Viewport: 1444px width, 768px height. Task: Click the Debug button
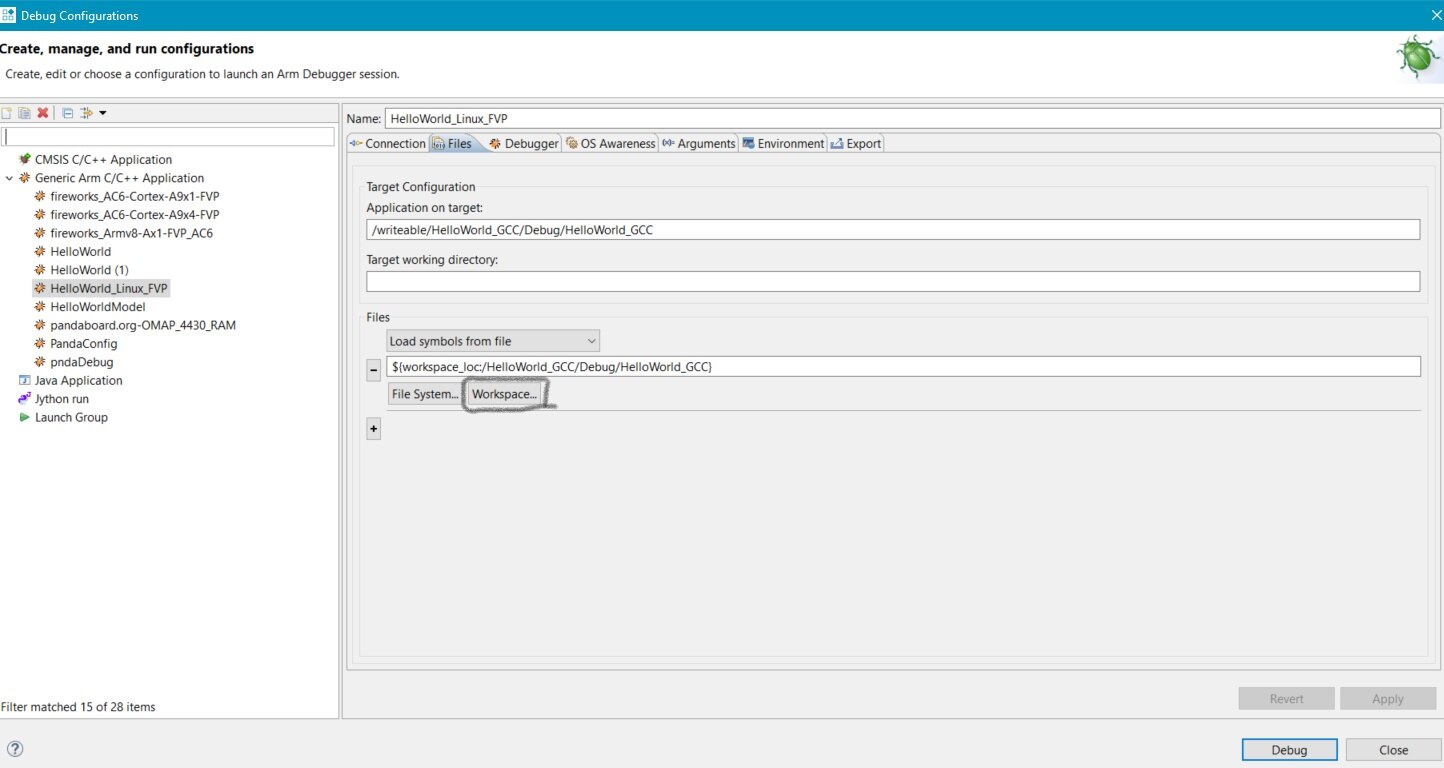1288,749
